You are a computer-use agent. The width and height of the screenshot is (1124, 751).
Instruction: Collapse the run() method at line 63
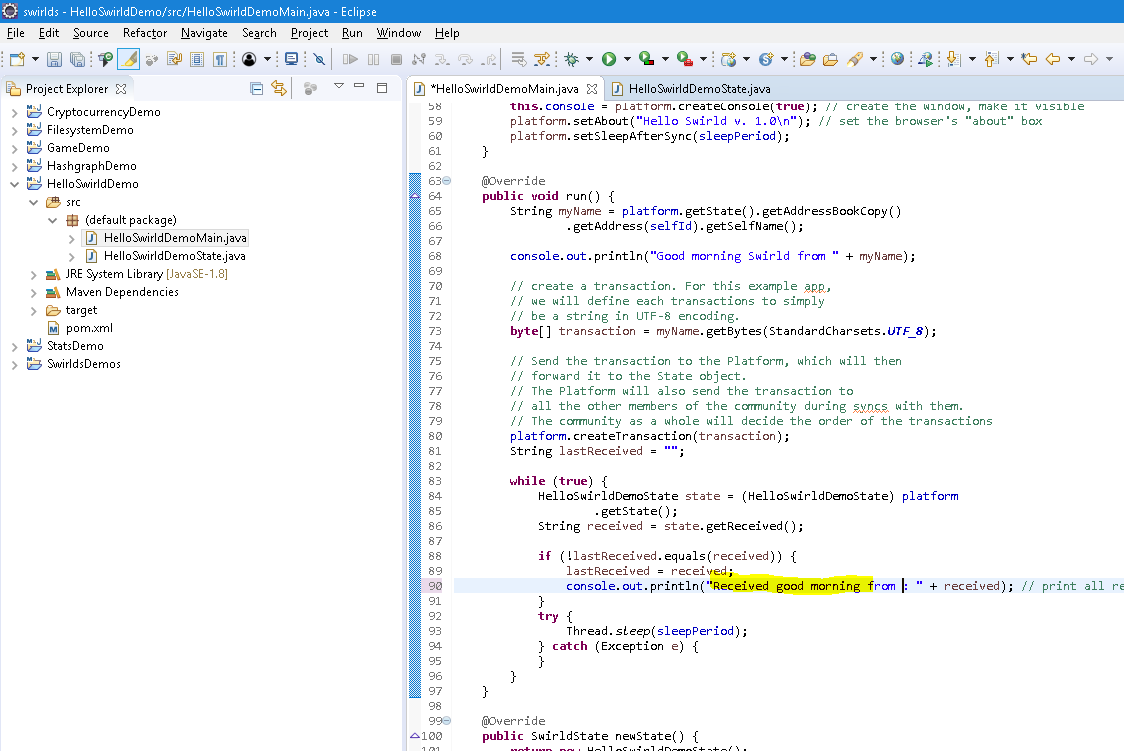[447, 181]
